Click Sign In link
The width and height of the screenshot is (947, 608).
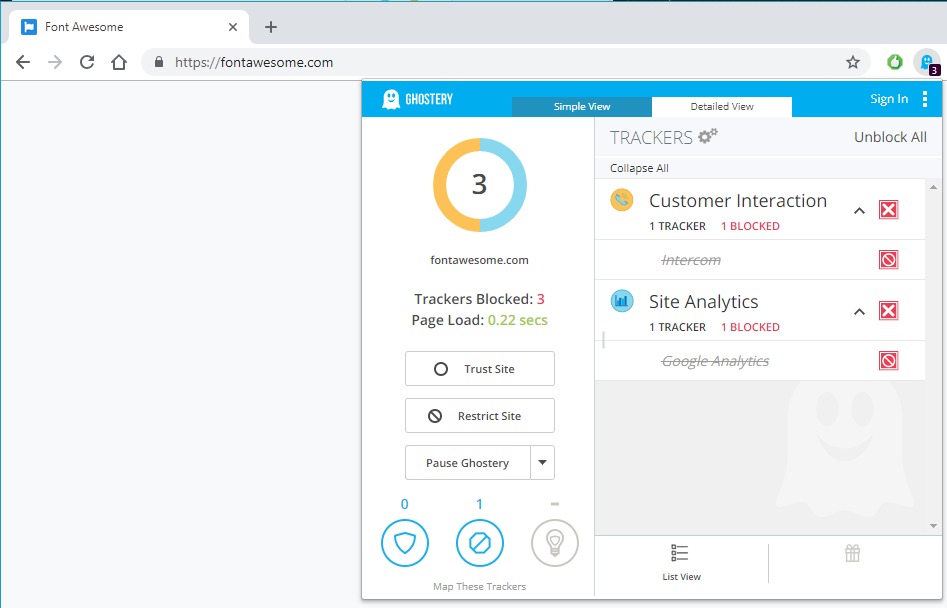(889, 99)
